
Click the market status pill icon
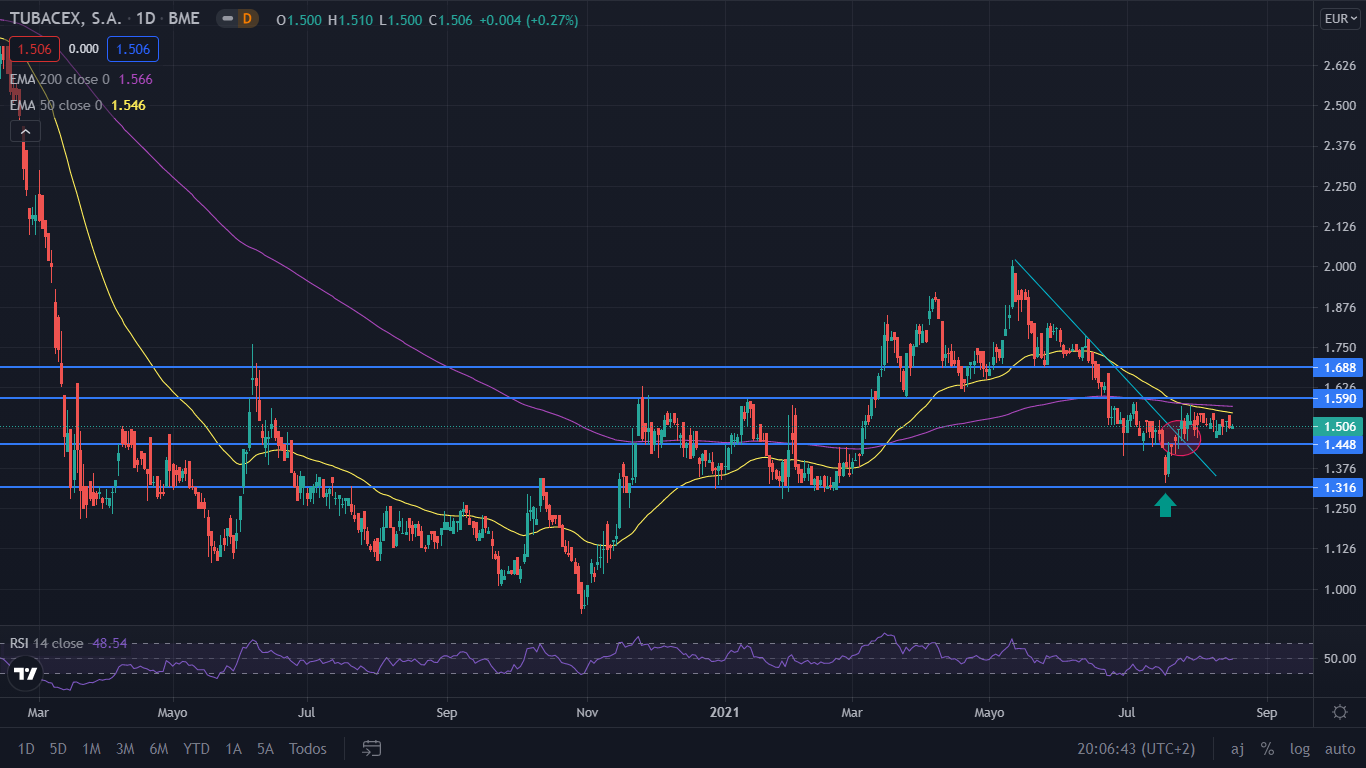click(227, 19)
